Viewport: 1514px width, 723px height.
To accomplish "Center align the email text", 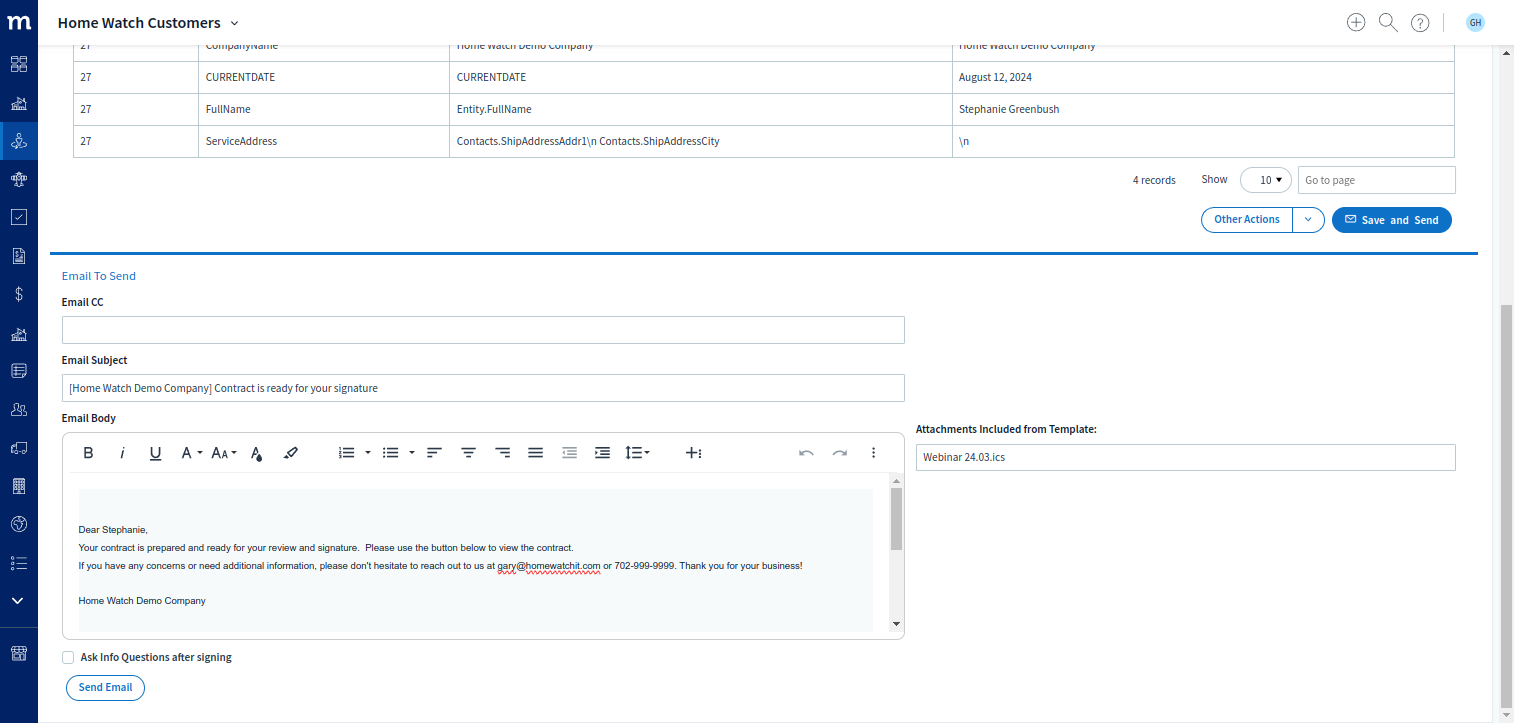I will tap(468, 453).
